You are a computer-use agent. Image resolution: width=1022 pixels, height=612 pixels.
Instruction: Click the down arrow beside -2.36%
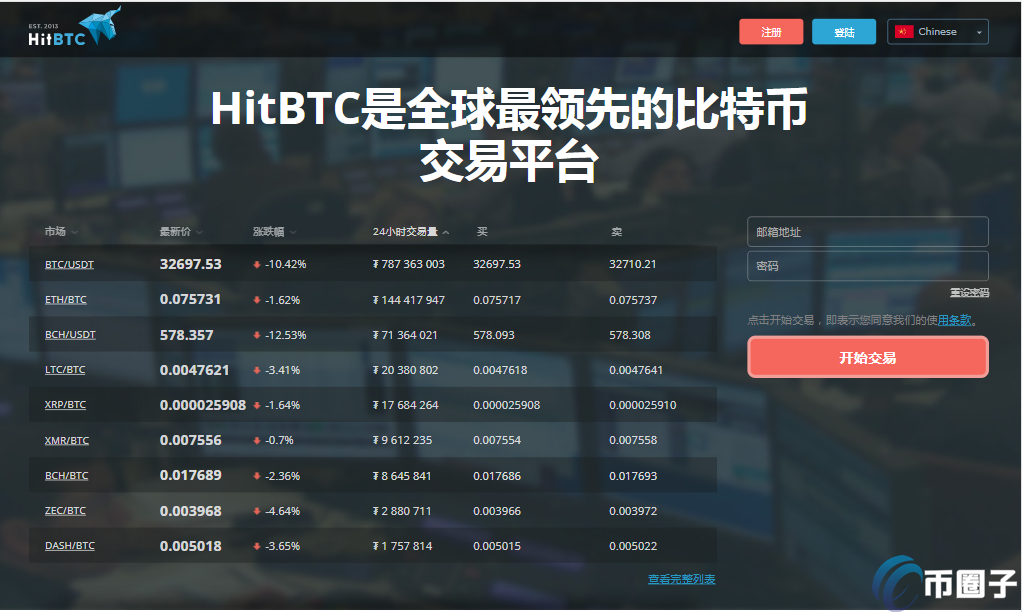pos(257,476)
